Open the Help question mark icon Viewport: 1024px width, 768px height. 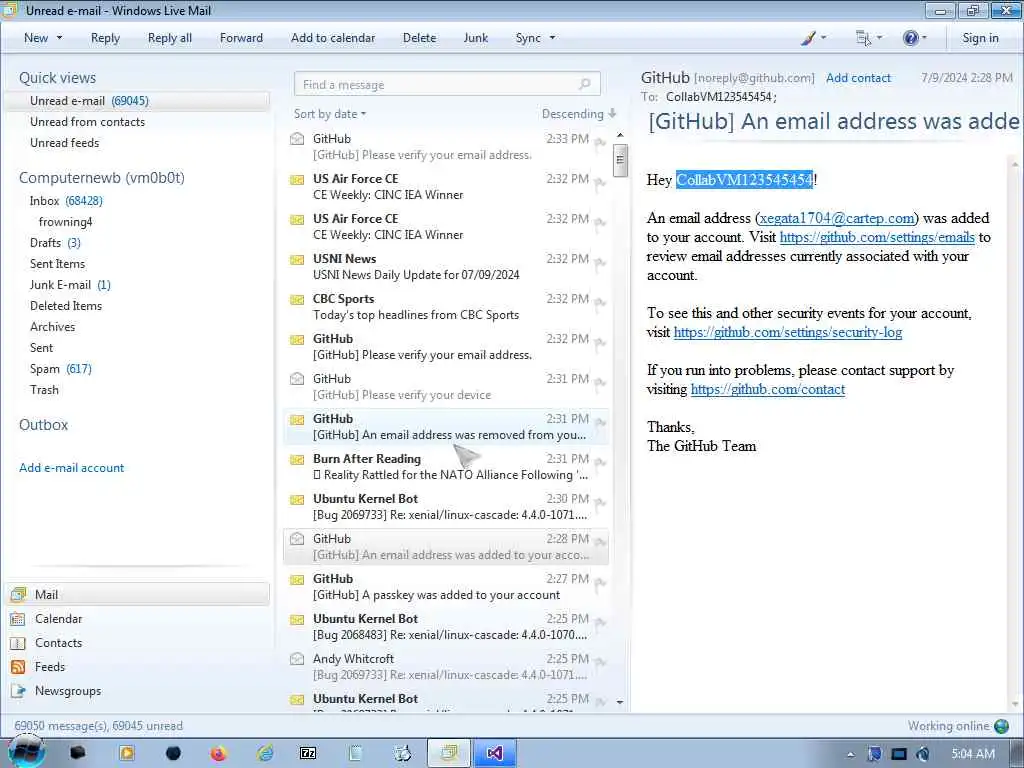pyautogui.click(x=910, y=39)
